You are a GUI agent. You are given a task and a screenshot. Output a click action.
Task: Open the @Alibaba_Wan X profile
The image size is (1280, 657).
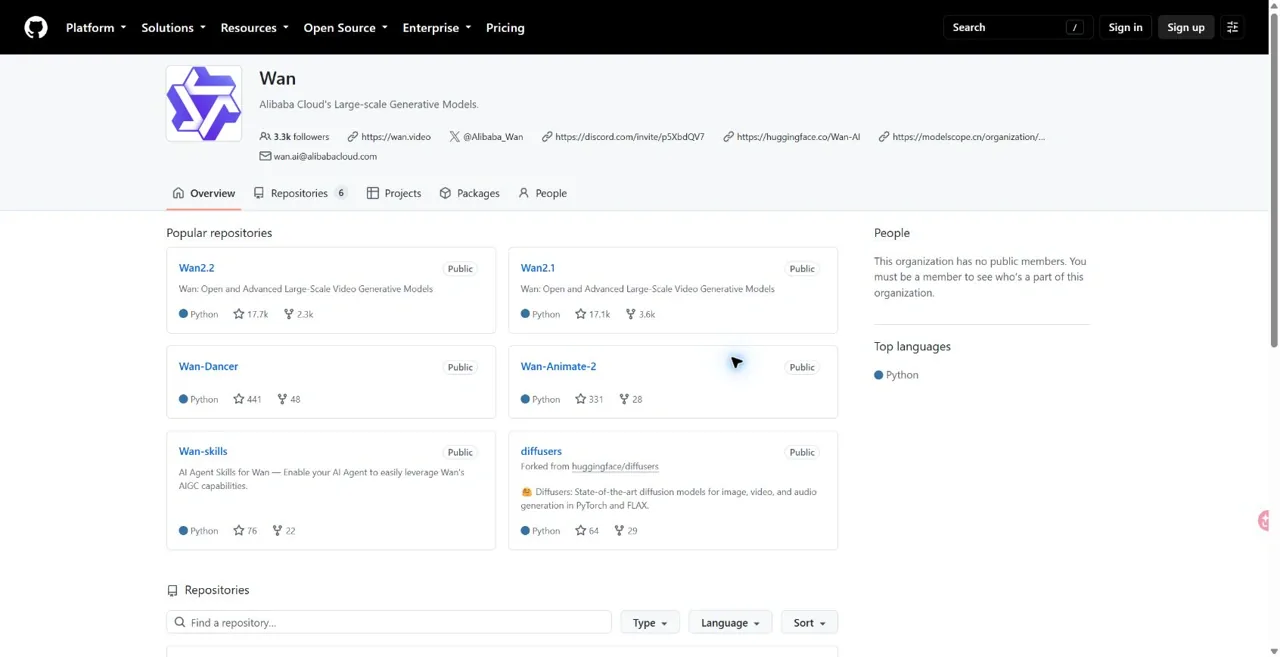click(486, 137)
